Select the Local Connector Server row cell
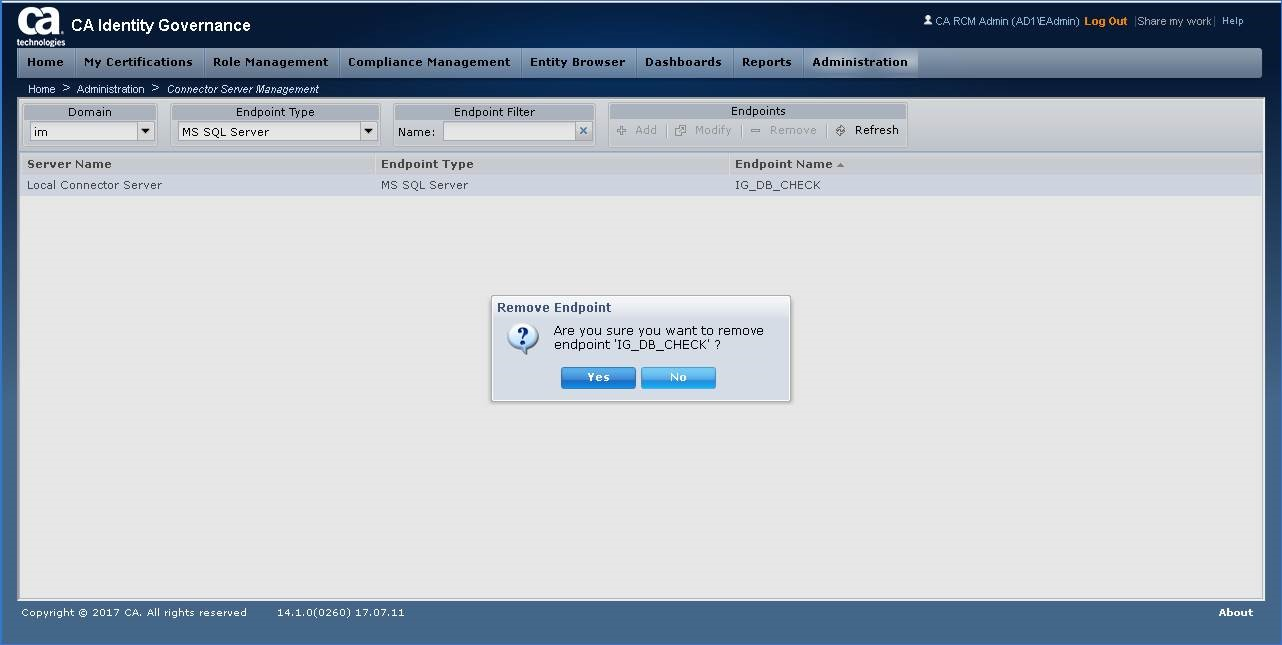 tap(197, 185)
